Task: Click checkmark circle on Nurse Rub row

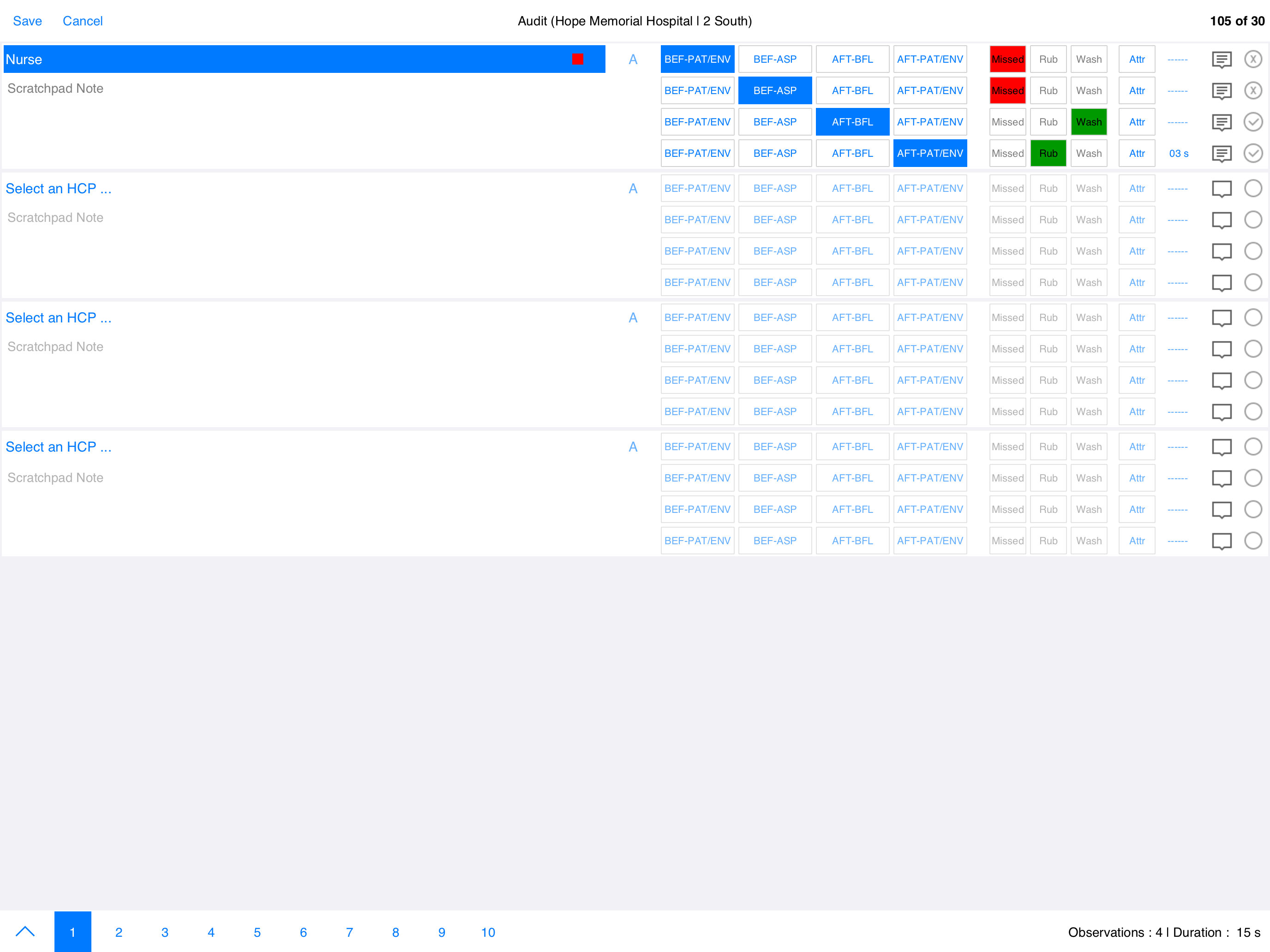Action: (x=1253, y=153)
